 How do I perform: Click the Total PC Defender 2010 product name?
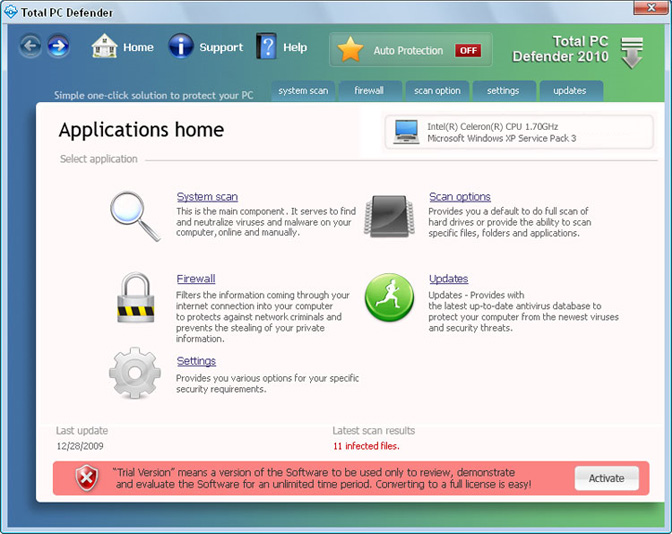coord(560,49)
